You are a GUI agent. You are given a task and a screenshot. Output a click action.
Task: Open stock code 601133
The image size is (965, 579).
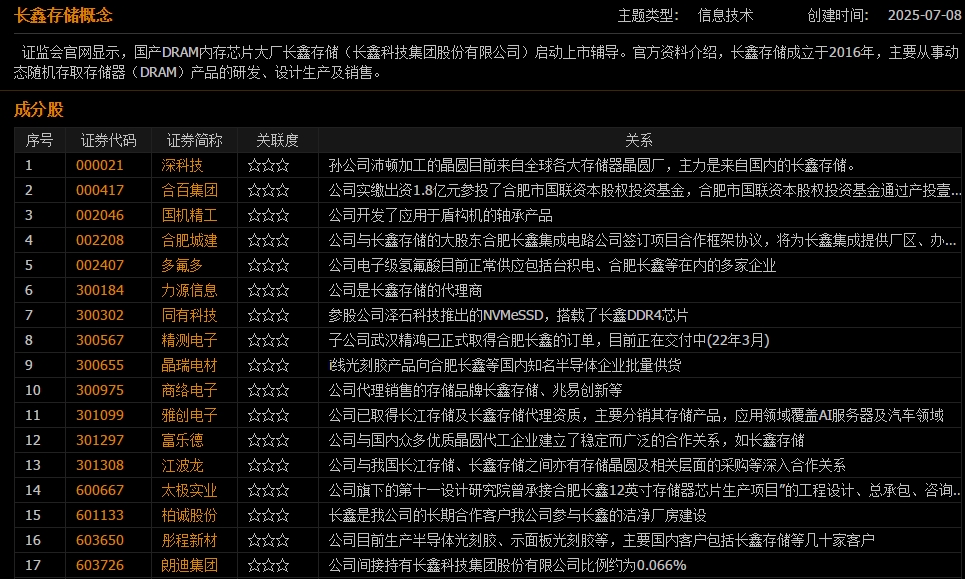[x=100, y=515]
